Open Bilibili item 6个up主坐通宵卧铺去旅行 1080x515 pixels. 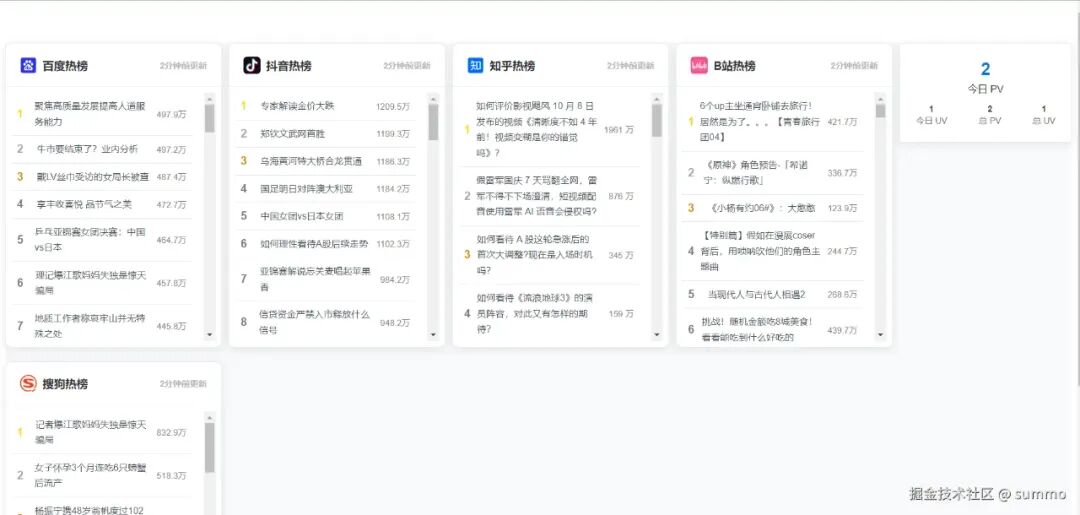coord(760,122)
